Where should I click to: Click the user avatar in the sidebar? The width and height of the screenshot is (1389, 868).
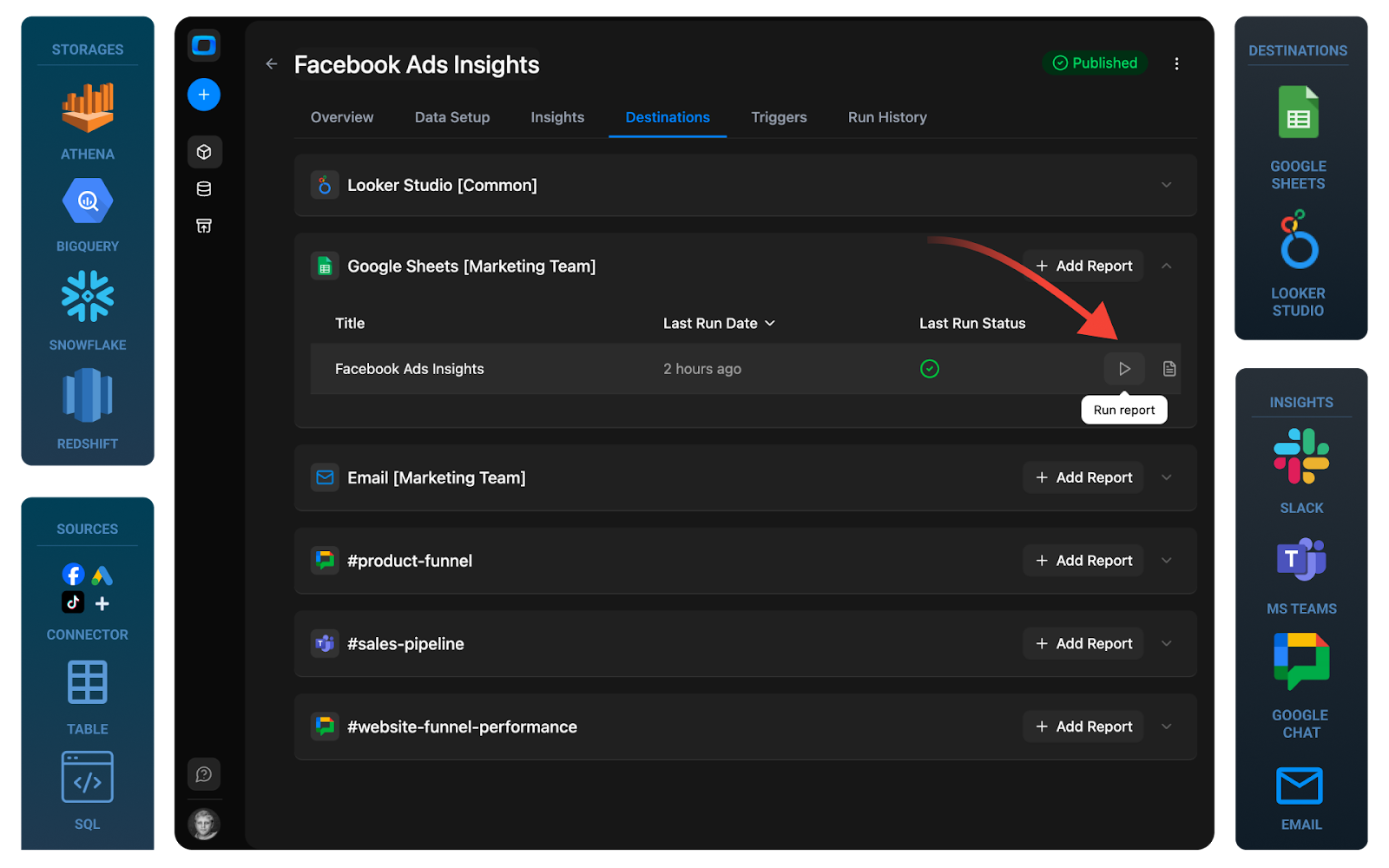click(x=204, y=824)
